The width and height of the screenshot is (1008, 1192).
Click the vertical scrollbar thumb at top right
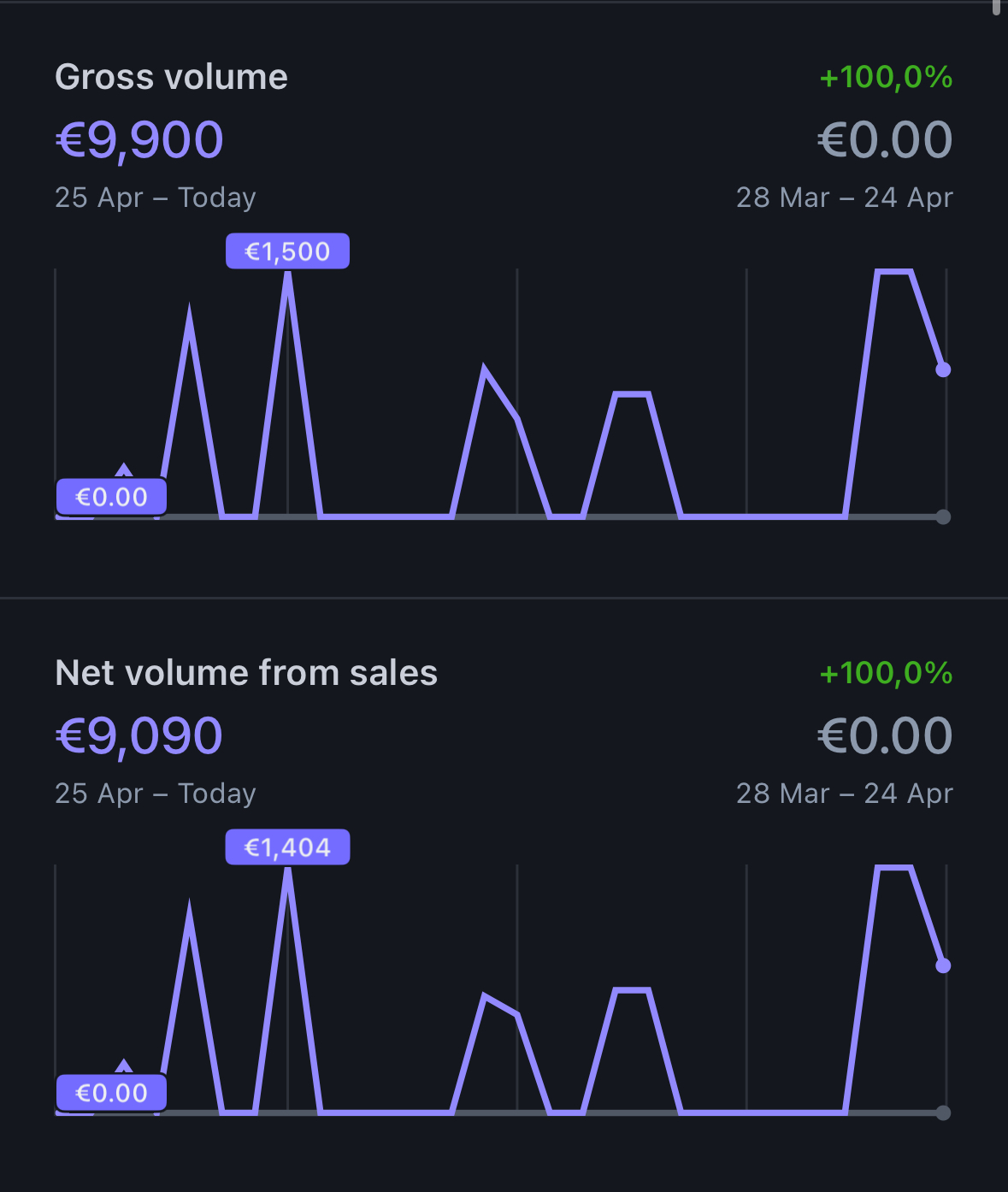coord(996,7)
